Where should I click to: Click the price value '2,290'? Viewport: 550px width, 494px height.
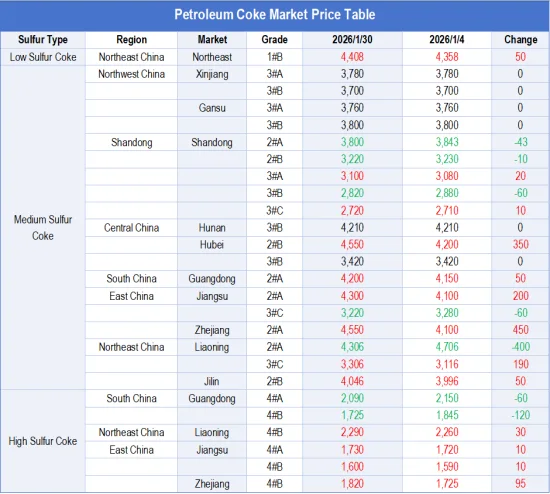tap(352, 432)
